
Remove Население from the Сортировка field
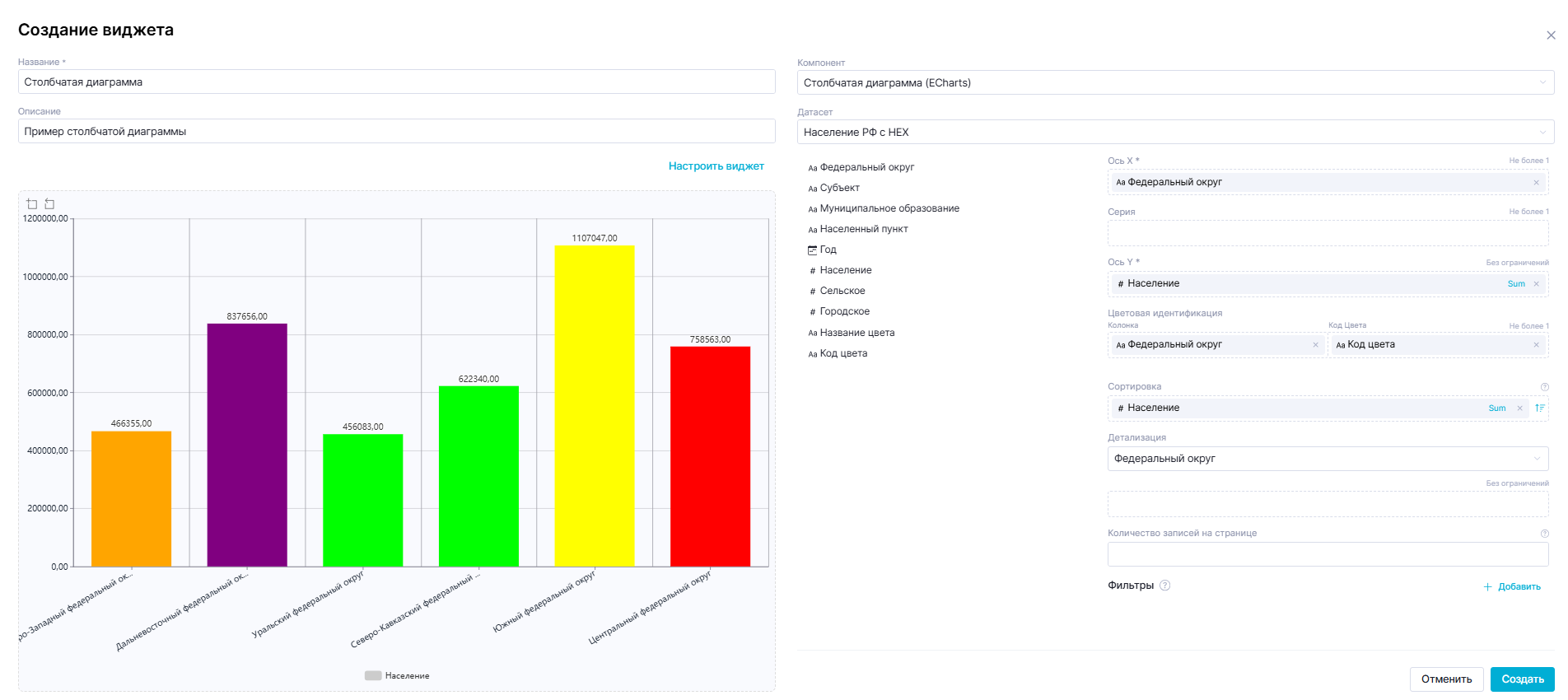(1519, 408)
